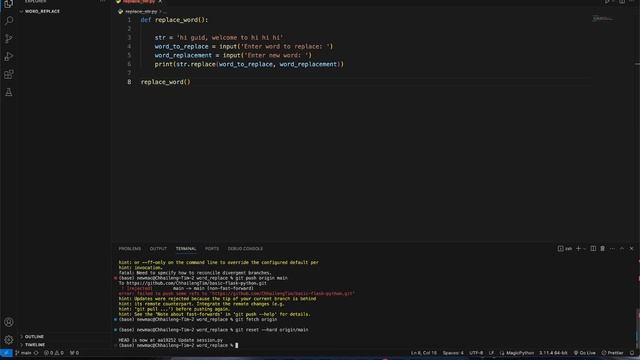Click the remote window indicator in status bar
The width and height of the screenshot is (640, 360).
pyautogui.click(x=6, y=353)
